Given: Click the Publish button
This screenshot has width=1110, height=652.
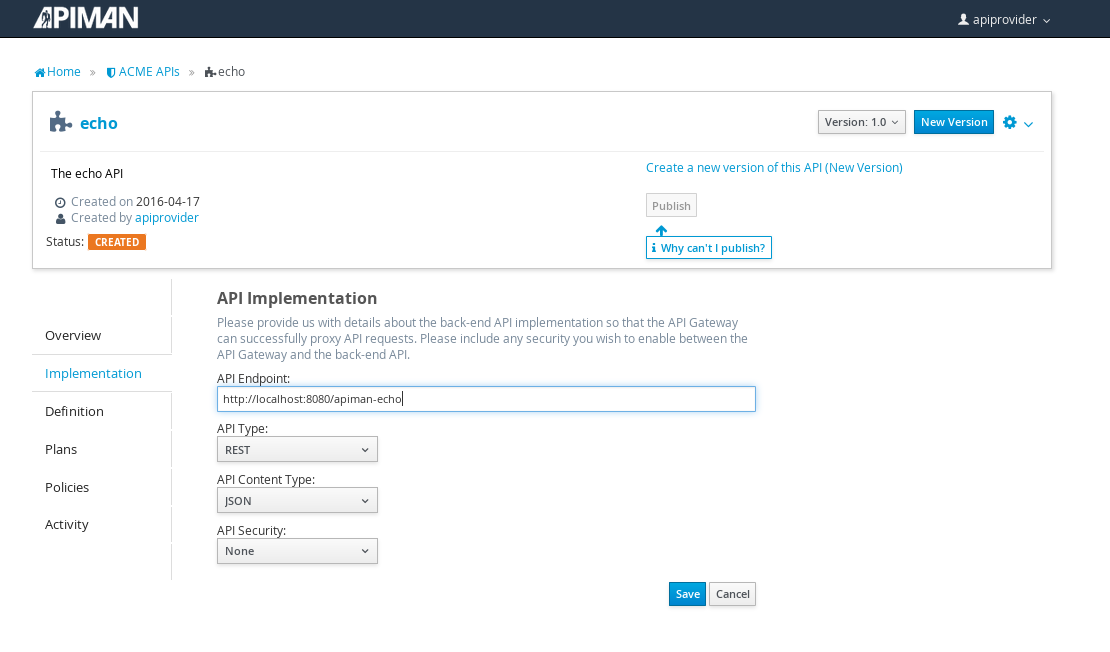Looking at the screenshot, I should [671, 205].
